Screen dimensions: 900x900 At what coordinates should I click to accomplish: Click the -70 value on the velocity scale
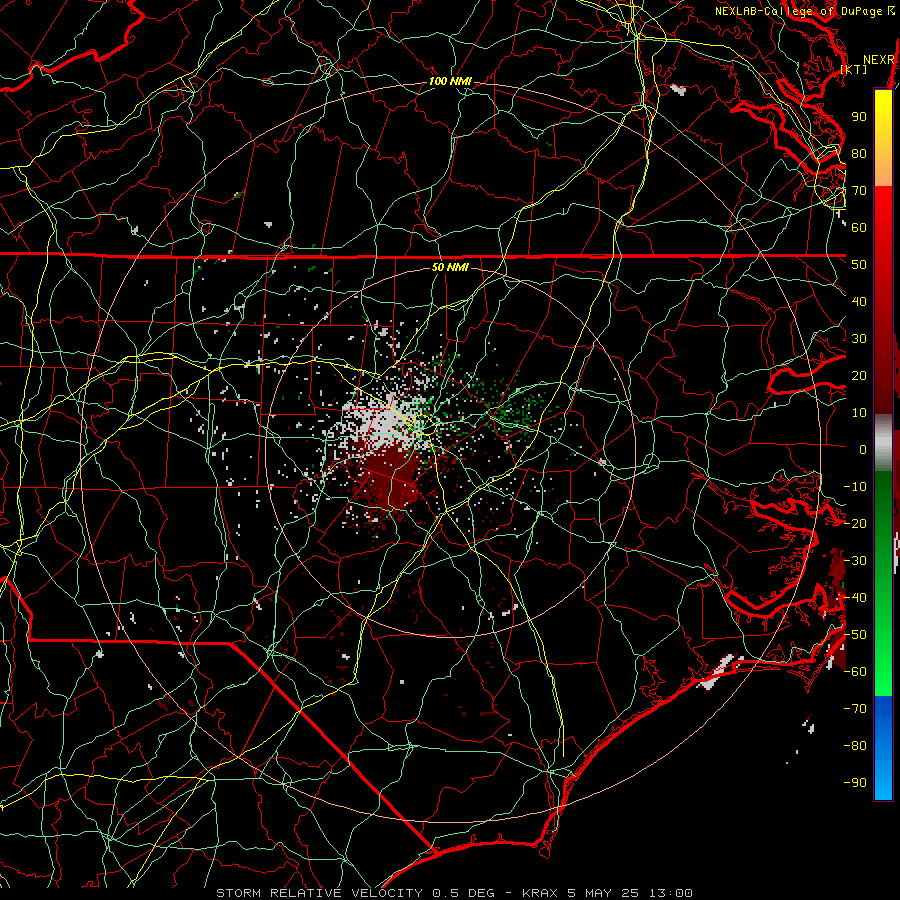click(855, 709)
